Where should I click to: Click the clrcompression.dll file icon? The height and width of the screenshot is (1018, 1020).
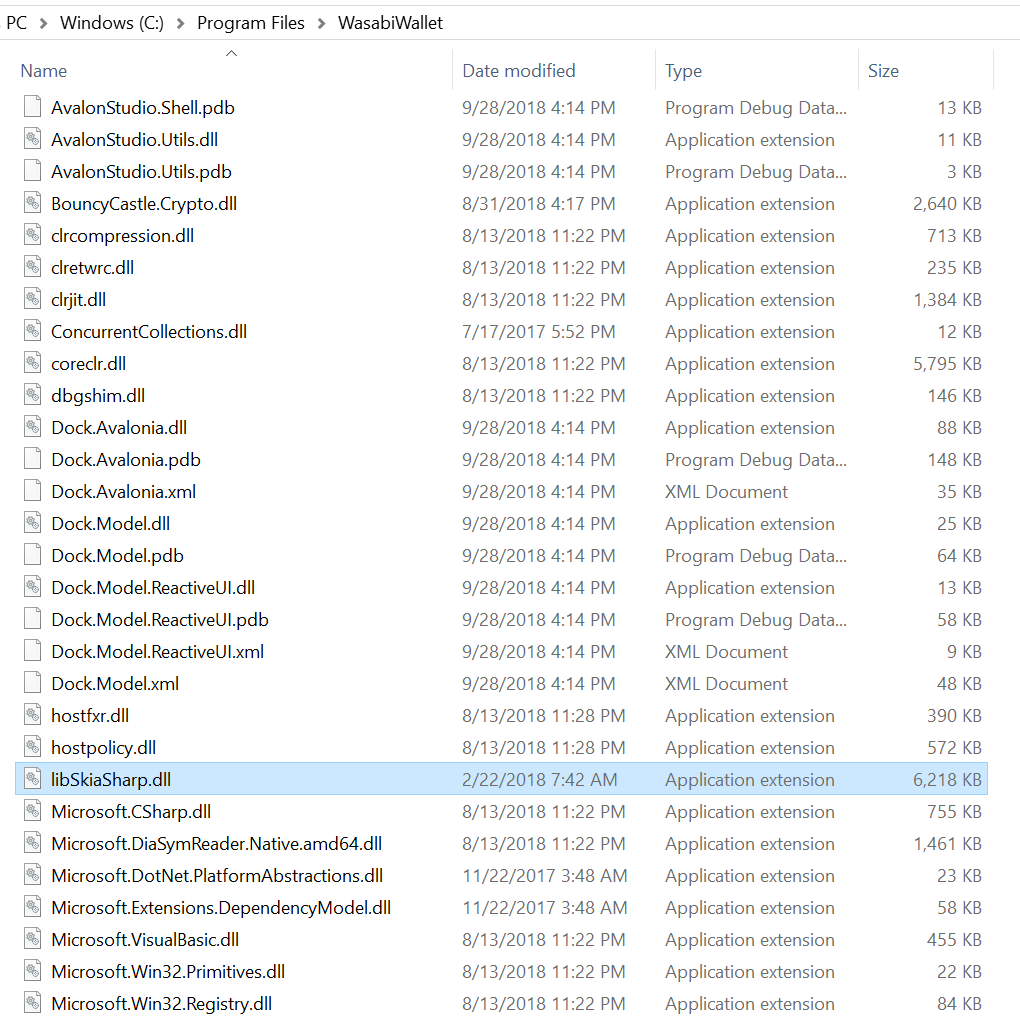[x=33, y=235]
